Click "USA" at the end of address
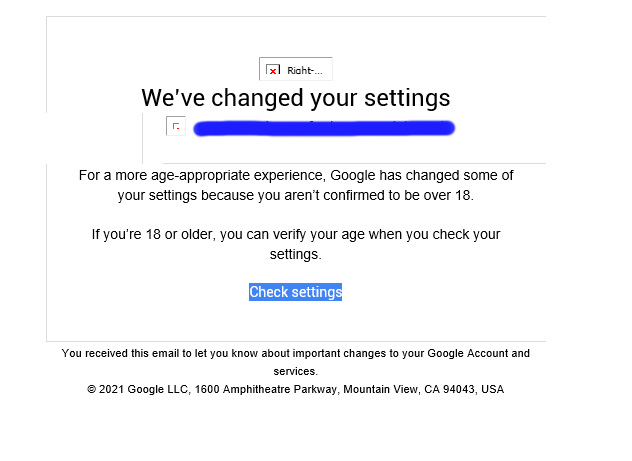 (492, 389)
